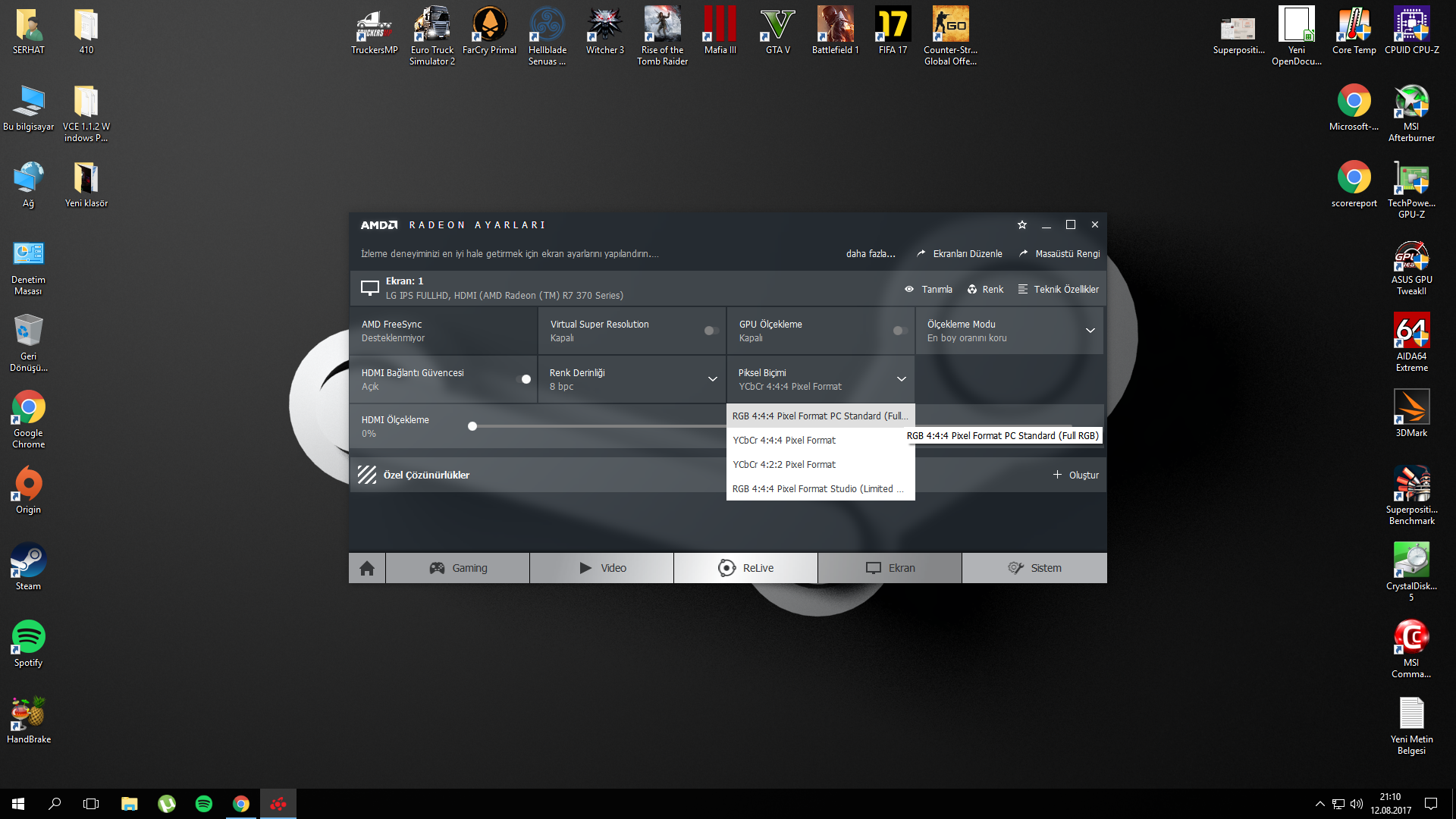Expand Renk Derinliği dropdown
The width and height of the screenshot is (1456, 819).
coord(713,379)
